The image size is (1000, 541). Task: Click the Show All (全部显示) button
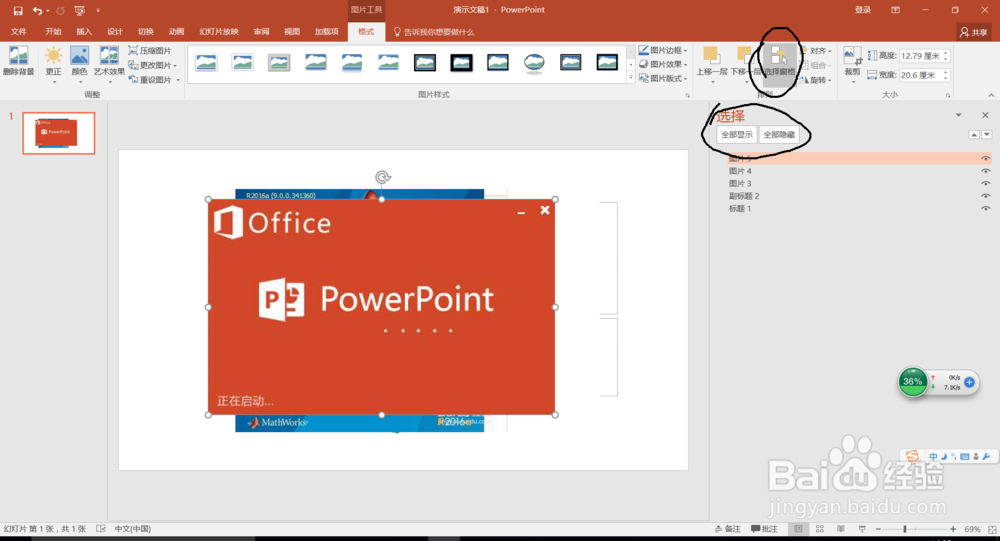tap(737, 135)
